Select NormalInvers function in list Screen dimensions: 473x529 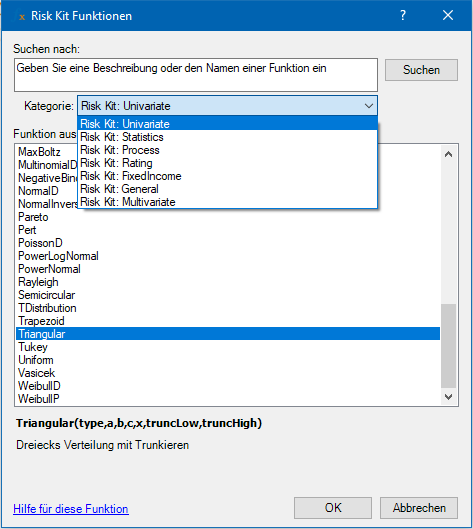(47, 204)
